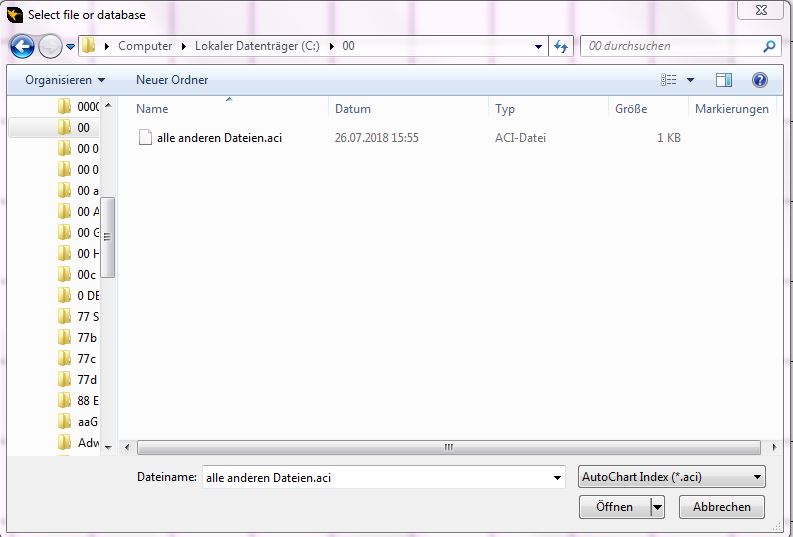Click the Abbrechen button

[721, 507]
